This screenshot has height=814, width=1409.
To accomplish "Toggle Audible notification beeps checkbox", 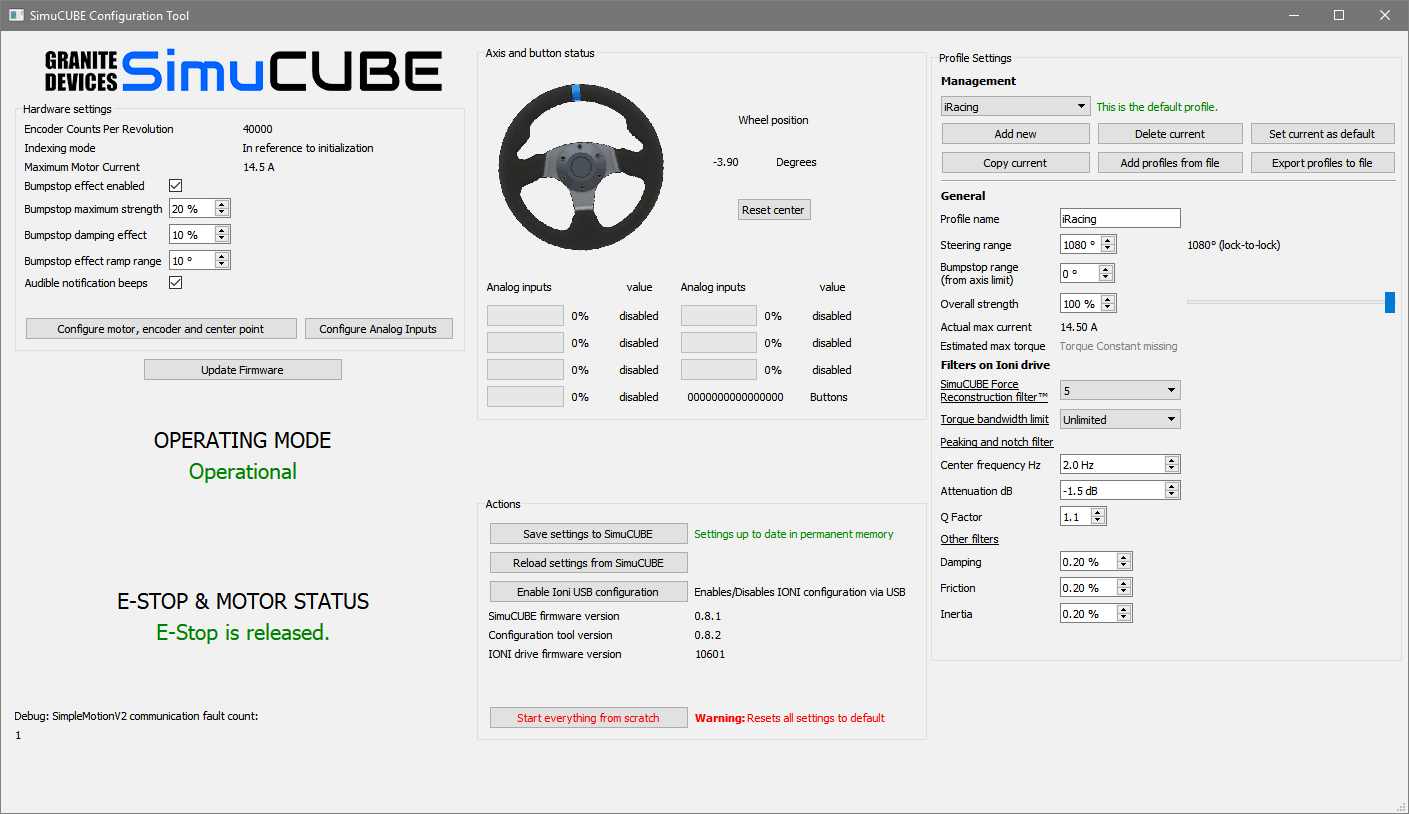I will point(176,283).
